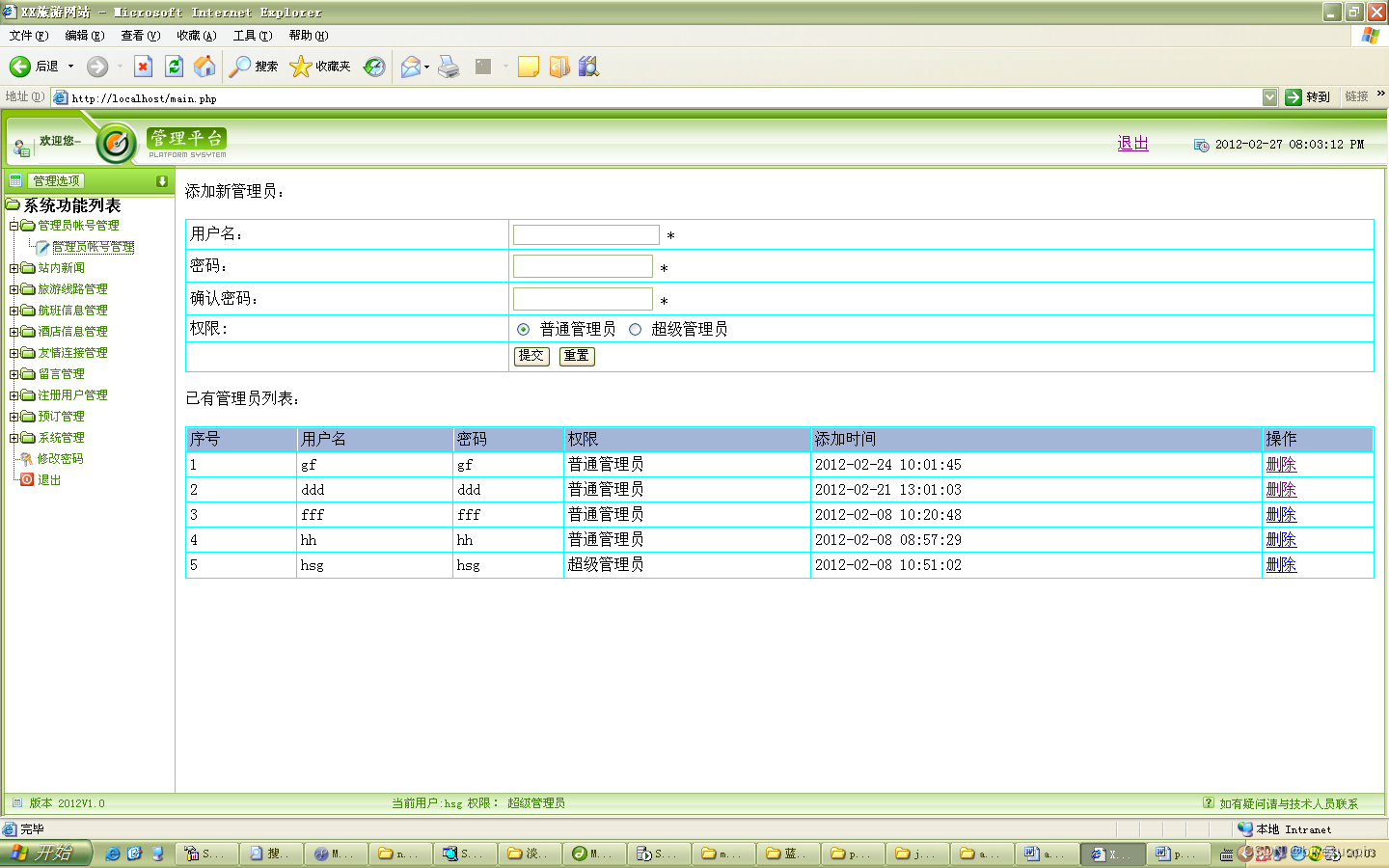The image size is (1389, 868).
Task: Delete the admin row for user hsg
Action: click(1281, 565)
